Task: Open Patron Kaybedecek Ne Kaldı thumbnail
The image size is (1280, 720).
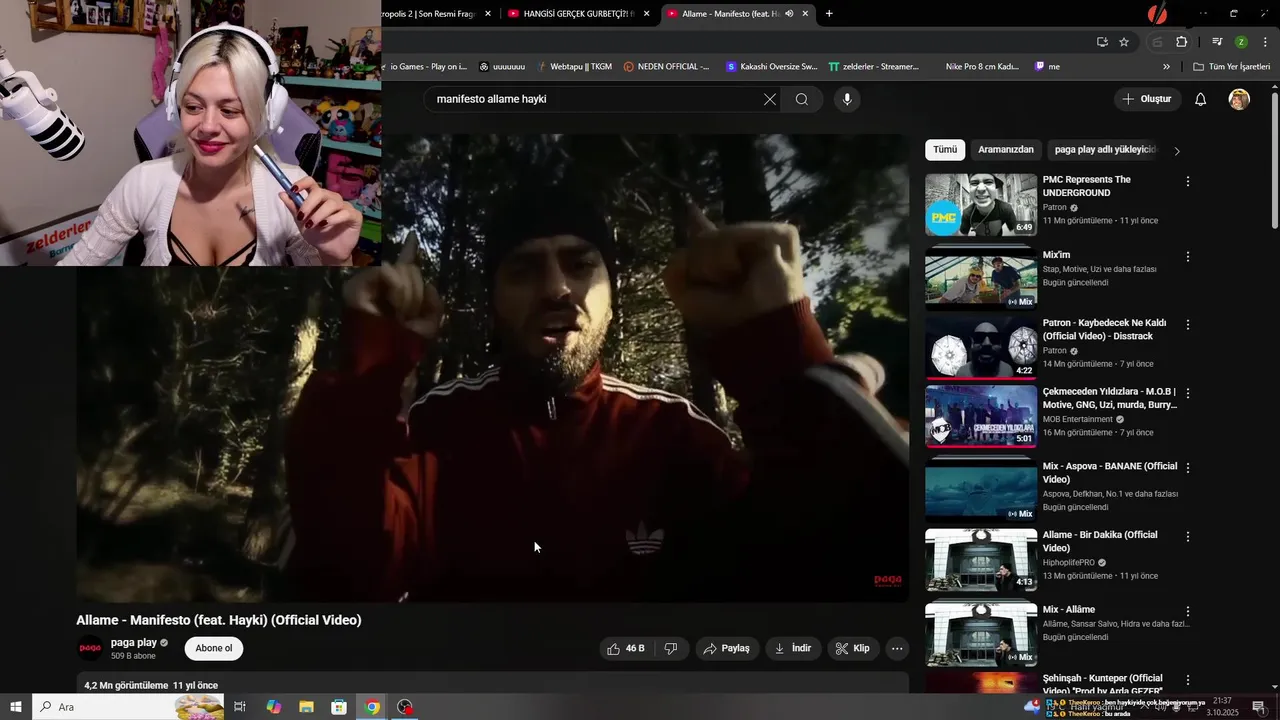Action: pyautogui.click(x=981, y=348)
